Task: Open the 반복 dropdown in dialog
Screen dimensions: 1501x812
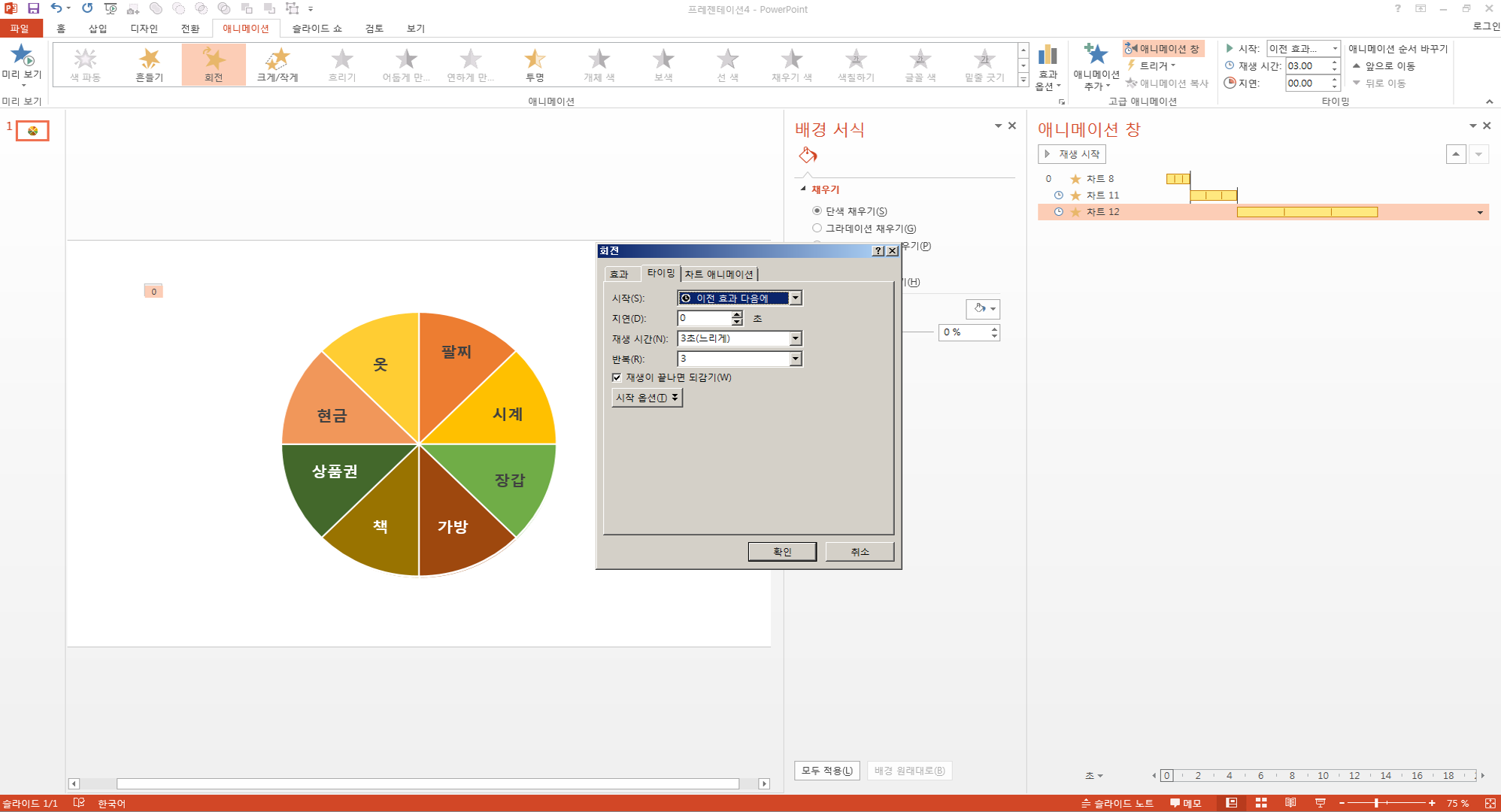Action: pos(795,359)
